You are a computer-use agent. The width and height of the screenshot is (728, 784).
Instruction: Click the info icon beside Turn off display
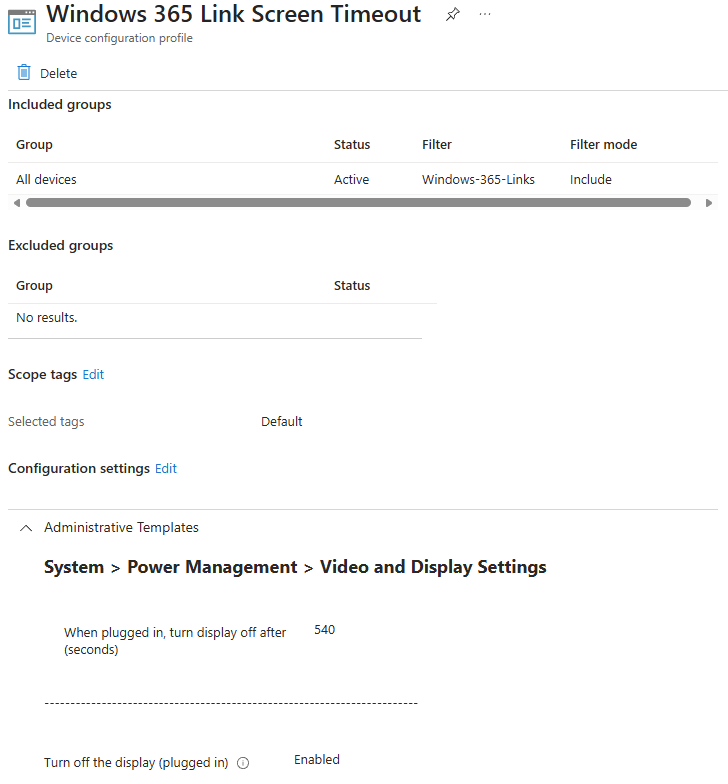click(x=243, y=763)
